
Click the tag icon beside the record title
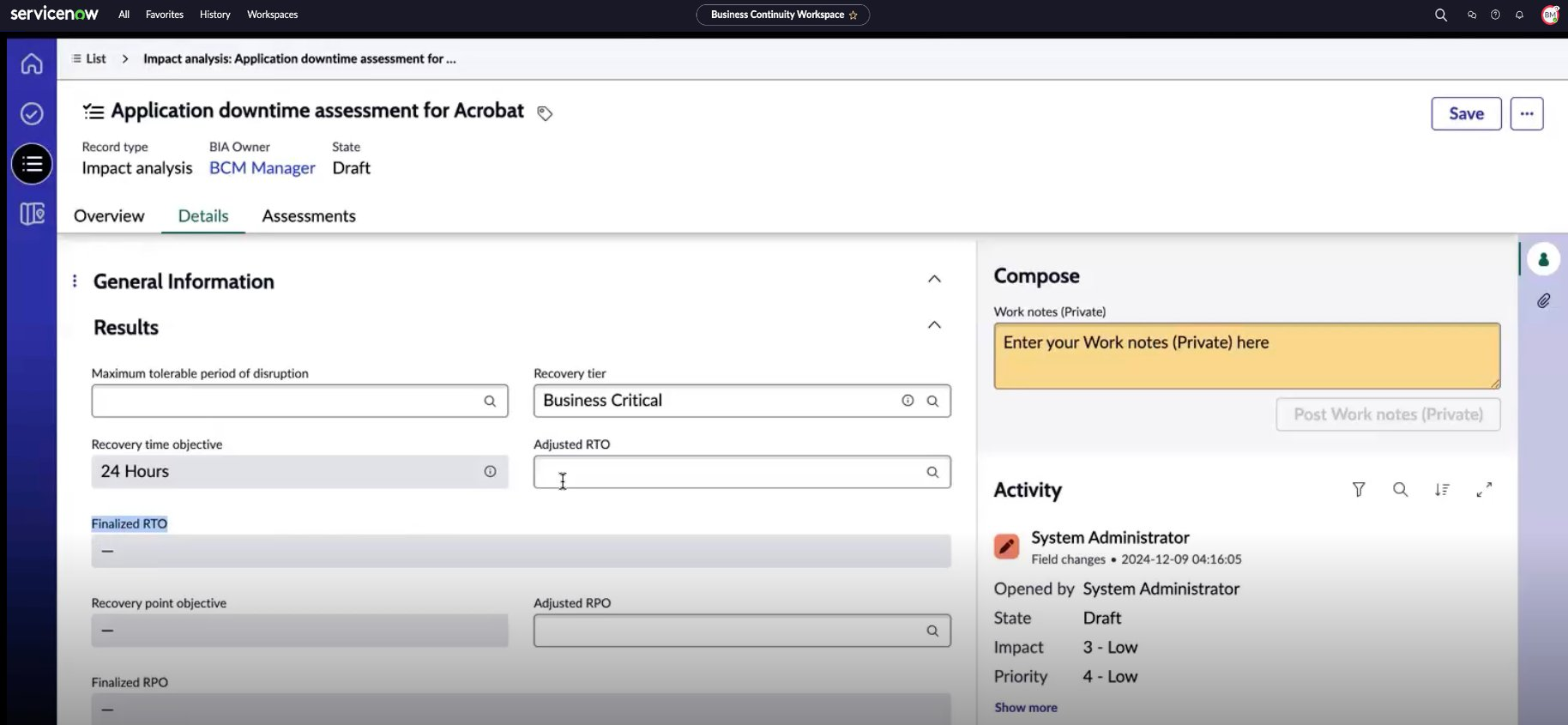545,113
